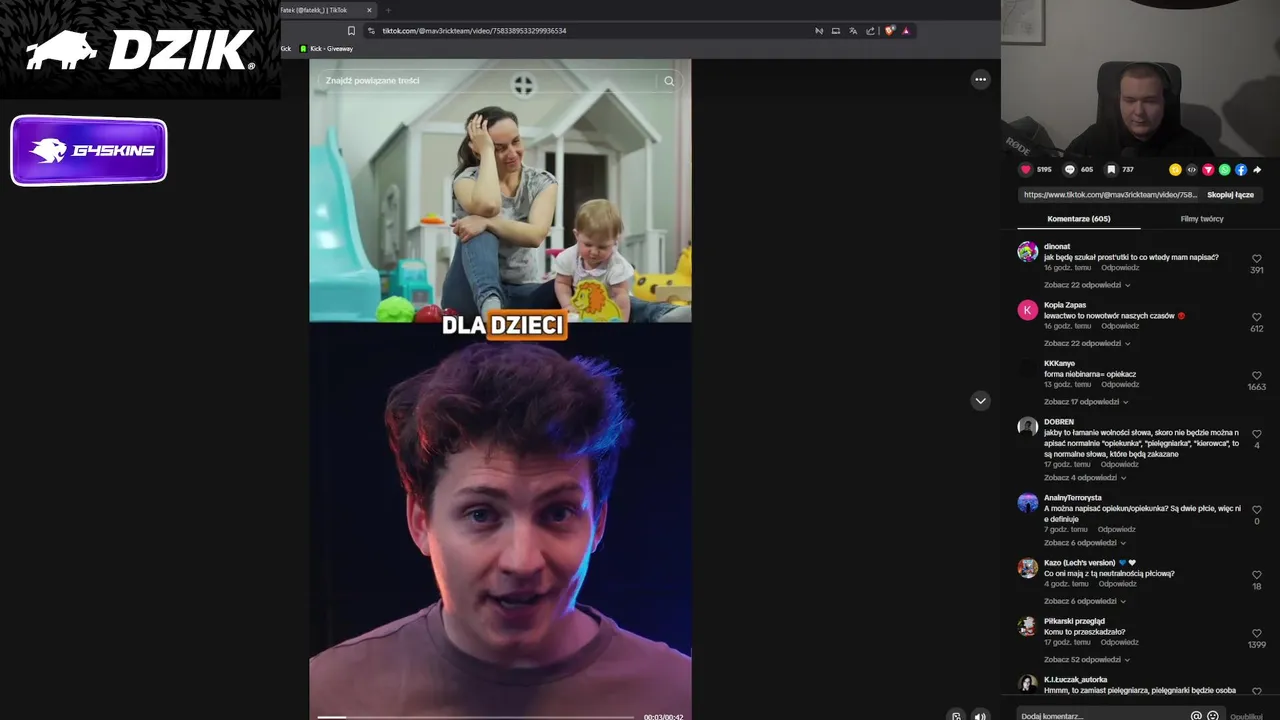Viewport: 1280px width, 720px height.
Task: Like KKKanyo's comment
Action: click(1257, 376)
